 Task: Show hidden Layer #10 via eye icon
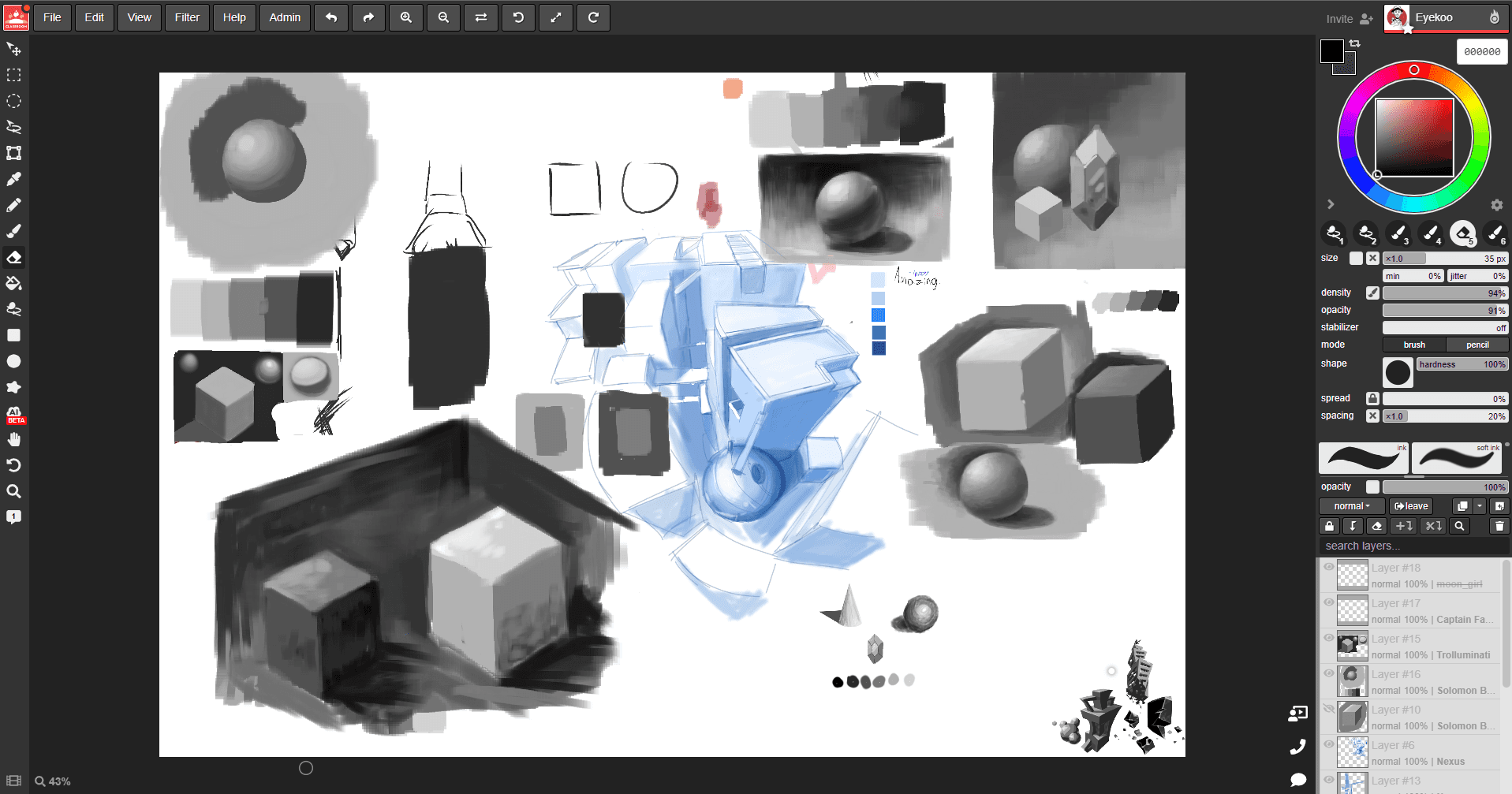[1329, 709]
